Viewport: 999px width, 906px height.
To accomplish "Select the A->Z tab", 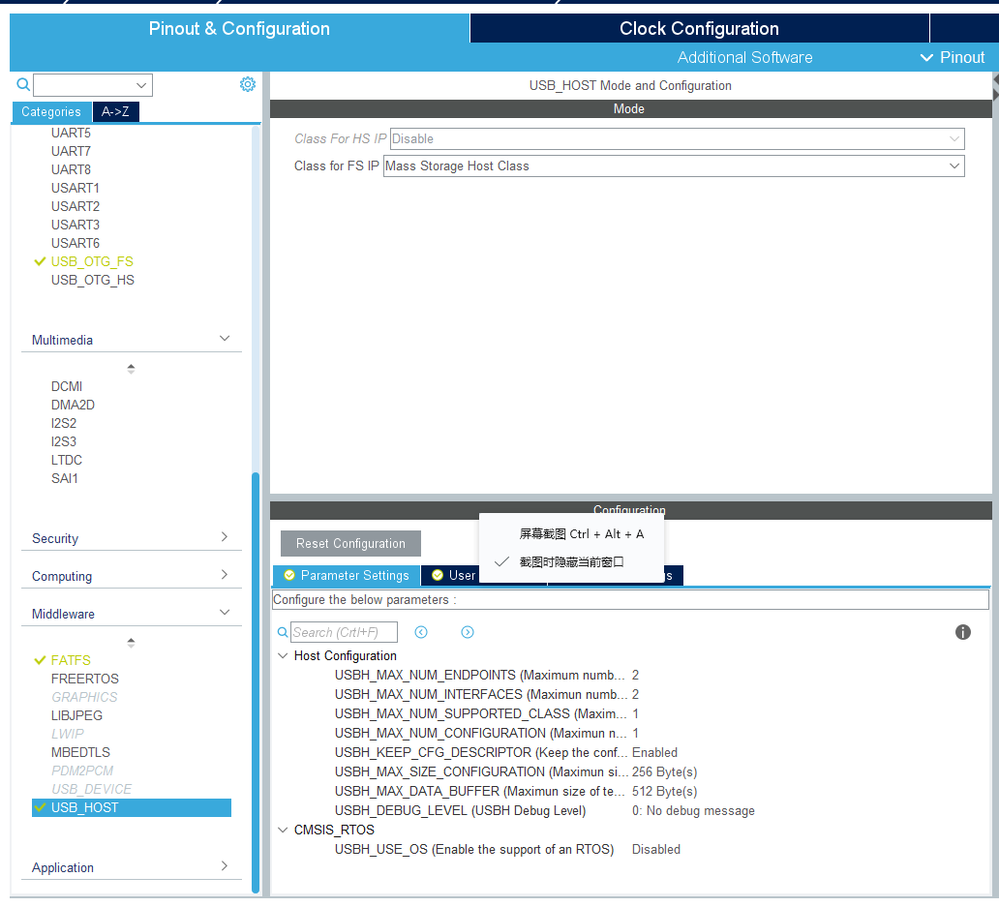I will coord(115,111).
